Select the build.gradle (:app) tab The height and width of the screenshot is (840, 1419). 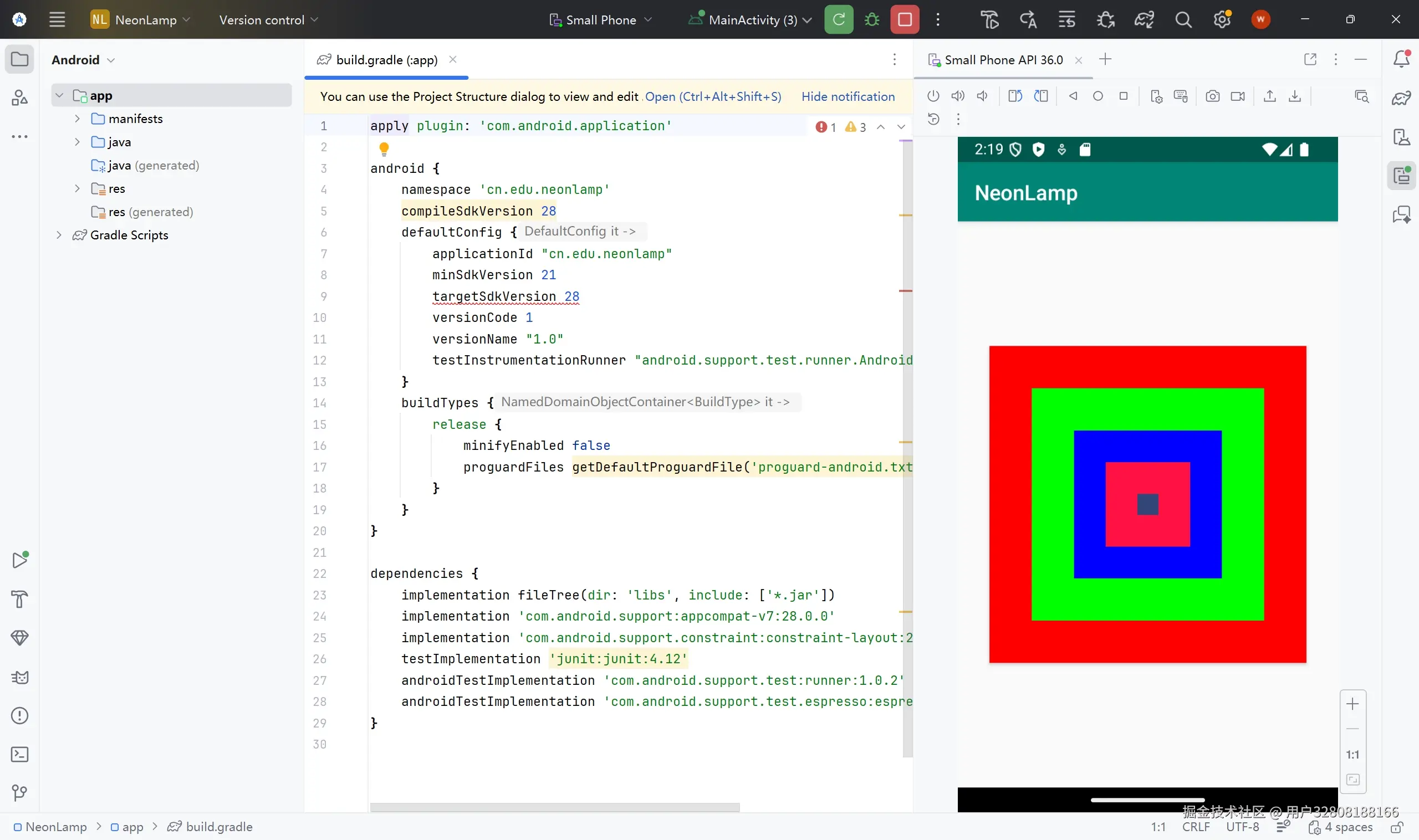click(386, 60)
